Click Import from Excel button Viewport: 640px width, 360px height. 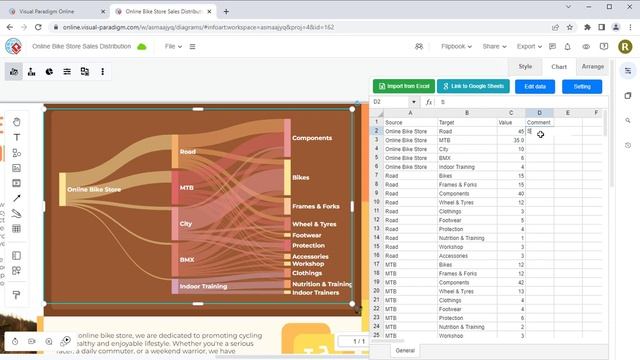coord(404,87)
